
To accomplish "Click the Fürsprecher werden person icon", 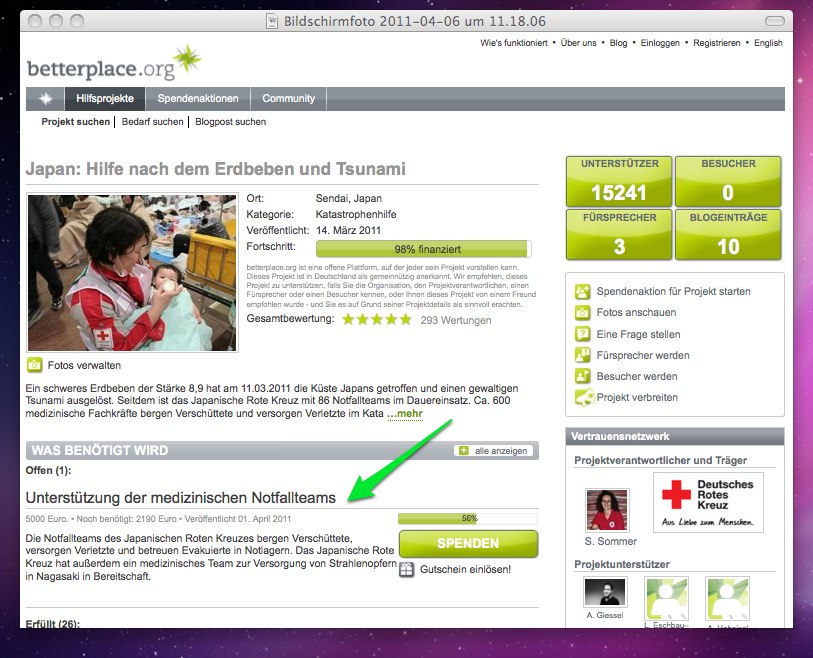I will pyautogui.click(x=580, y=354).
